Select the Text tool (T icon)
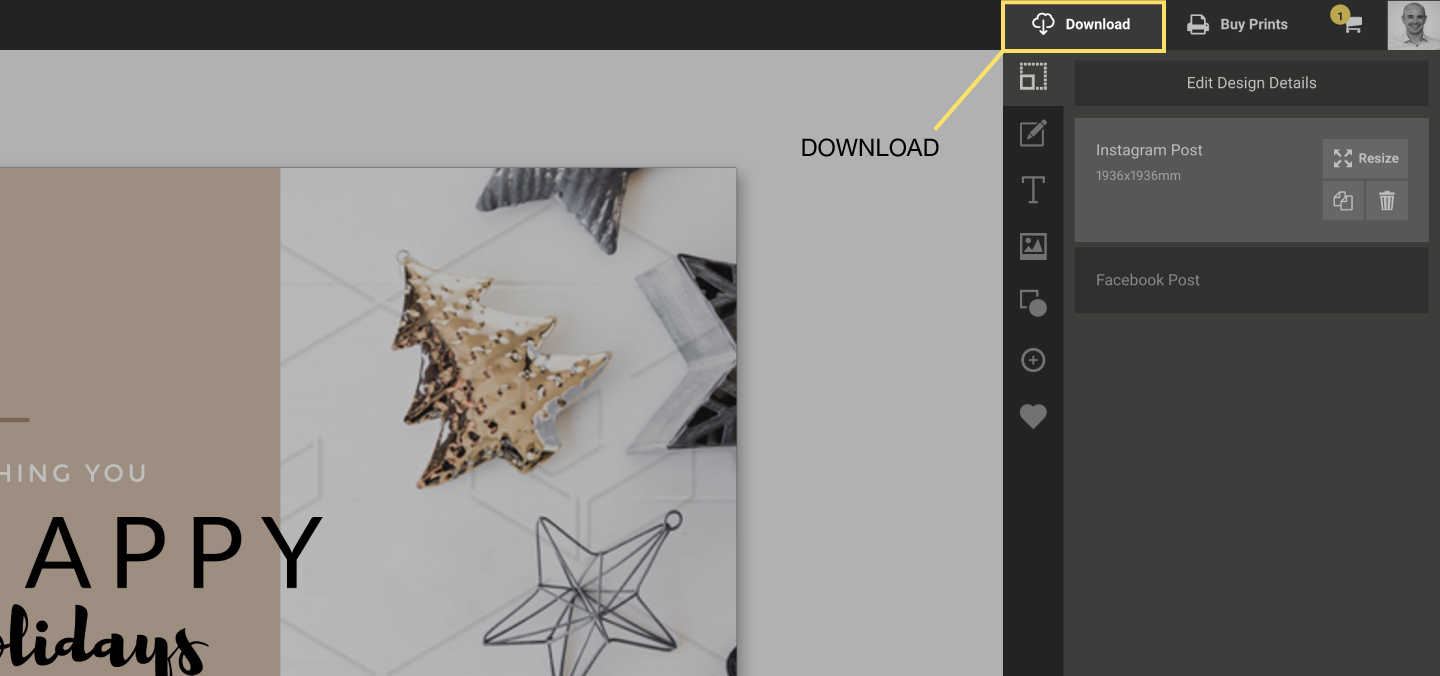Screen dimensions: 1440x676 (x=1033, y=190)
